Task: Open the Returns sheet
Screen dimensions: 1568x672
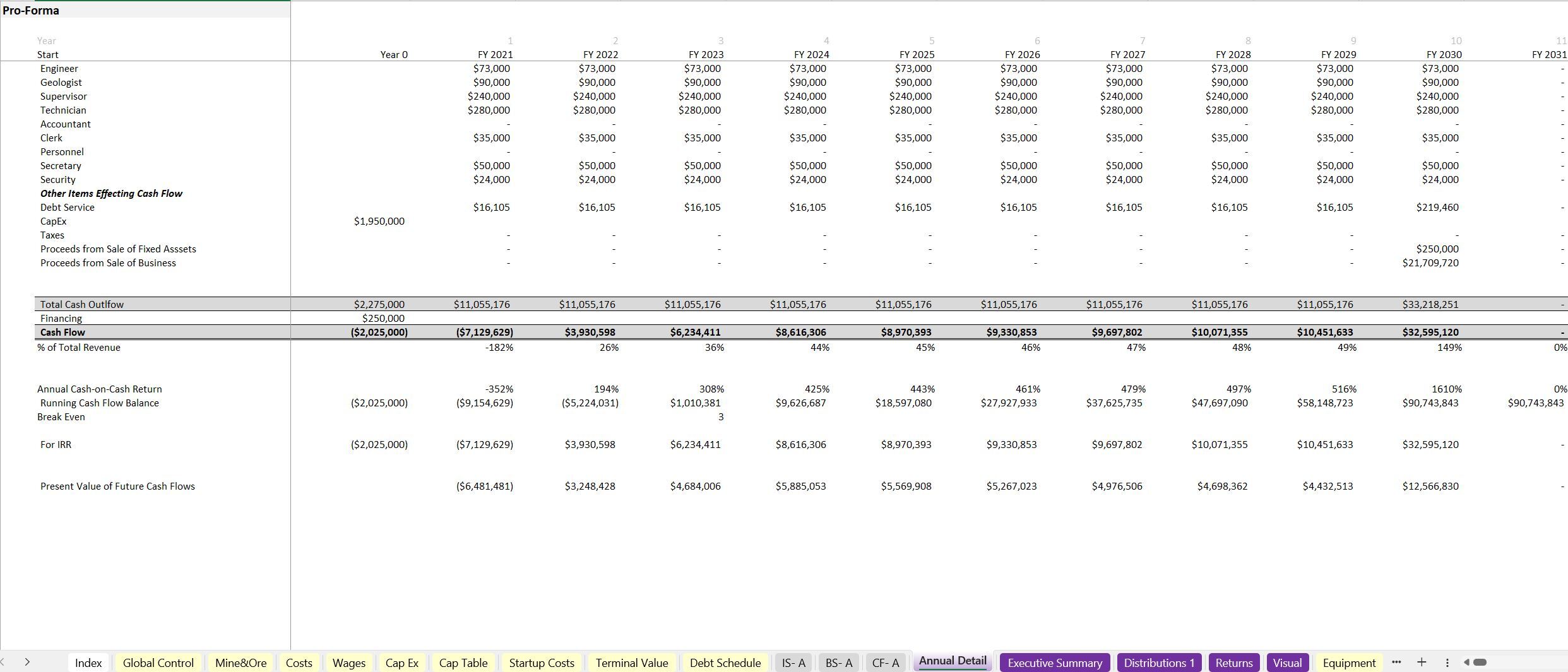Action: pos(1233,663)
